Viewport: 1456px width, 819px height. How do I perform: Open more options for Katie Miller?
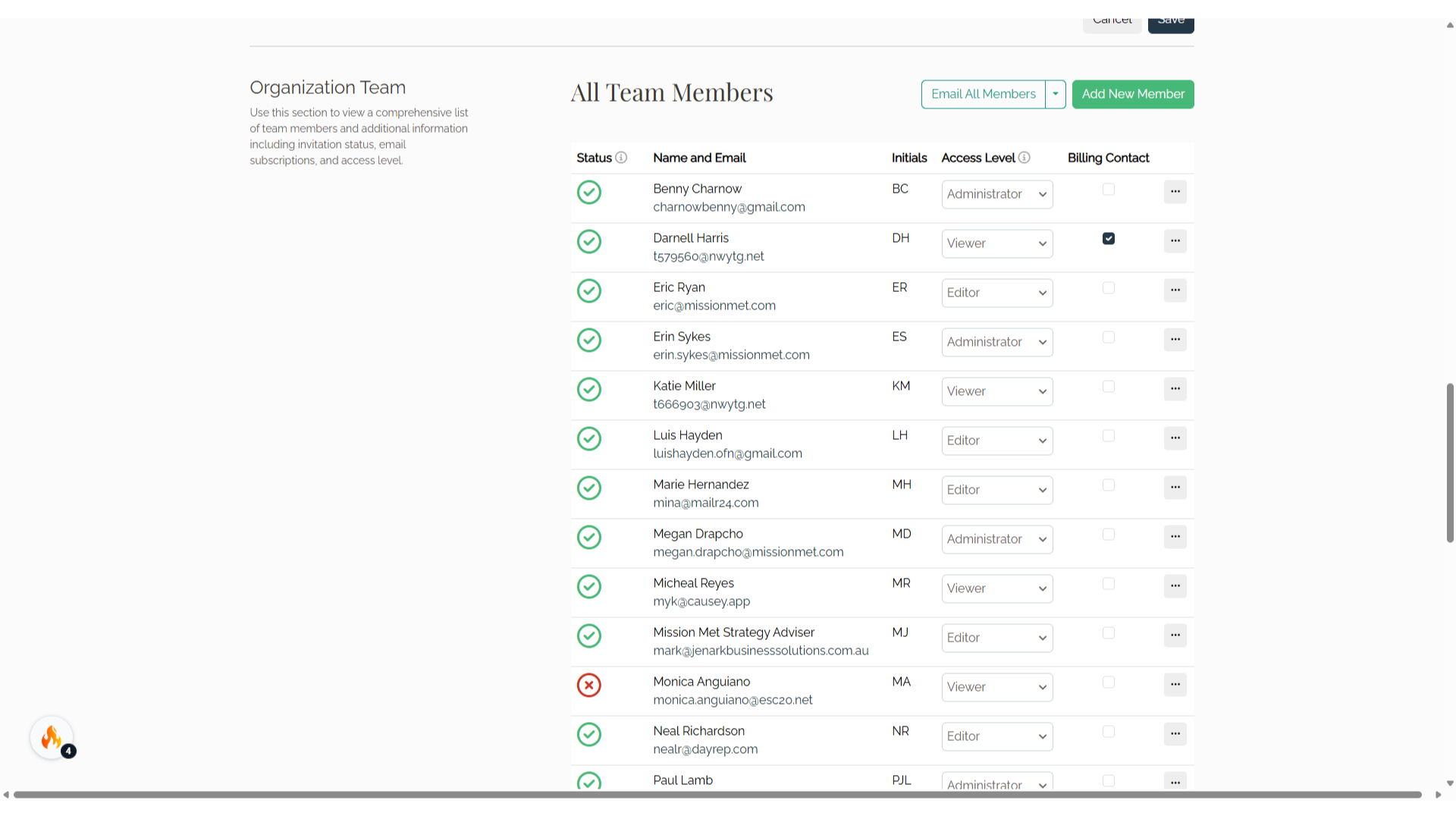[x=1175, y=389]
